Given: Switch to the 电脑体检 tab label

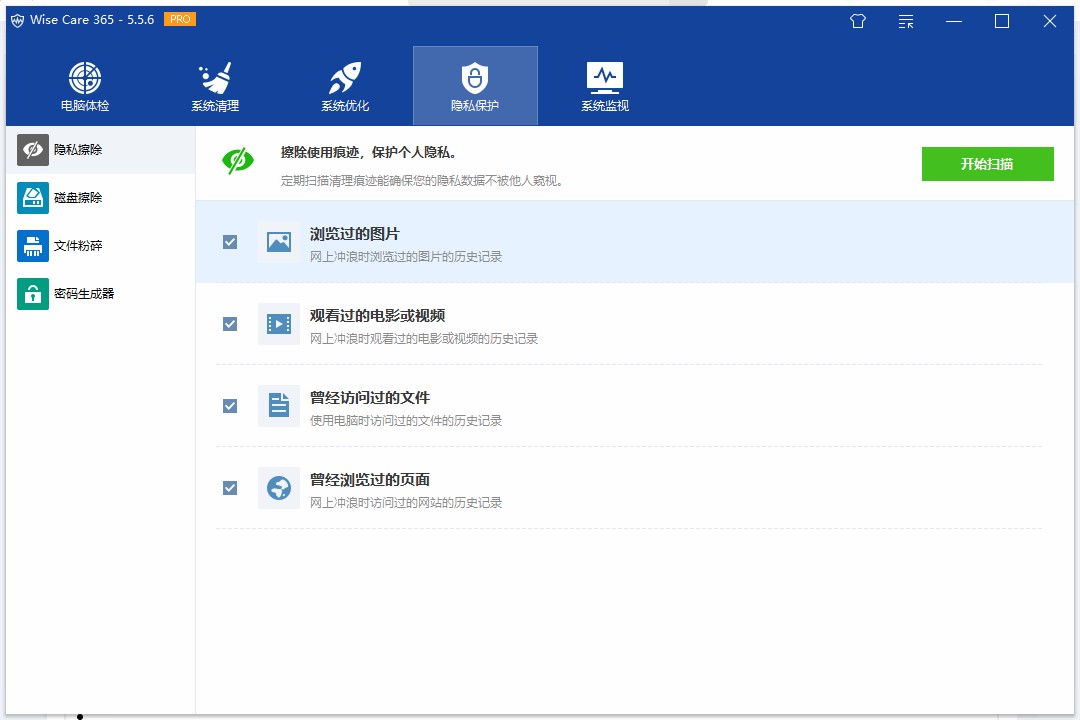Looking at the screenshot, I should click(x=85, y=106).
